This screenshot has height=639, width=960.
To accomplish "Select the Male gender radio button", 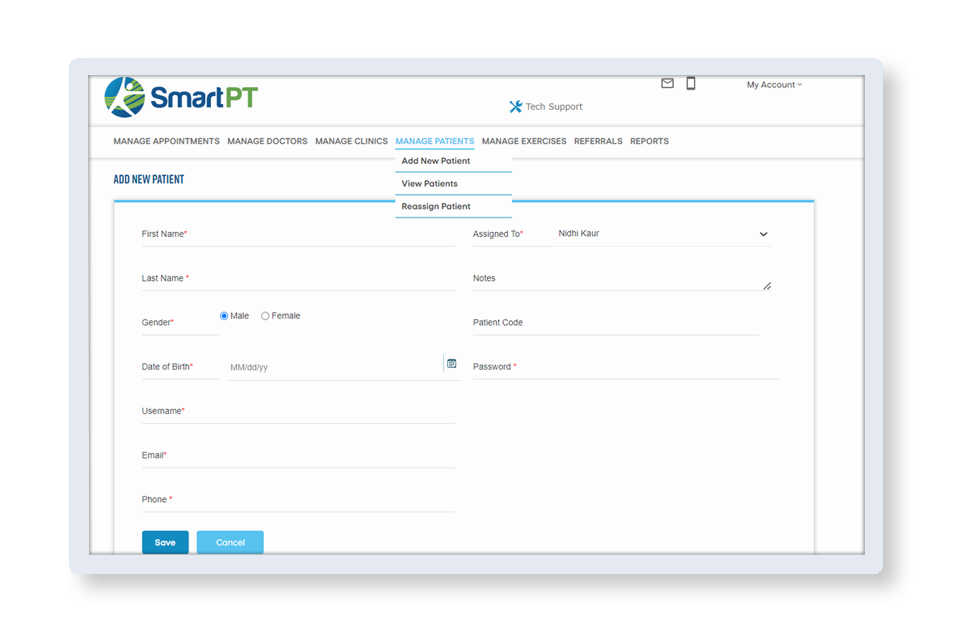I will [224, 316].
